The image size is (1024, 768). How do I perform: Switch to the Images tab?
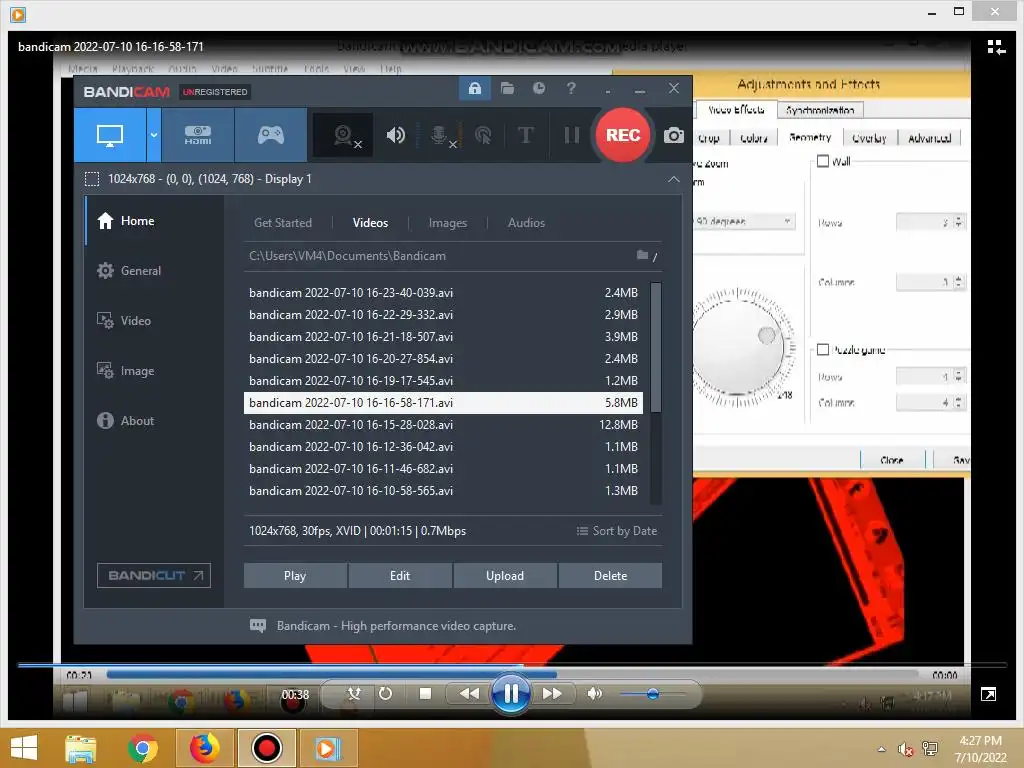pos(448,223)
